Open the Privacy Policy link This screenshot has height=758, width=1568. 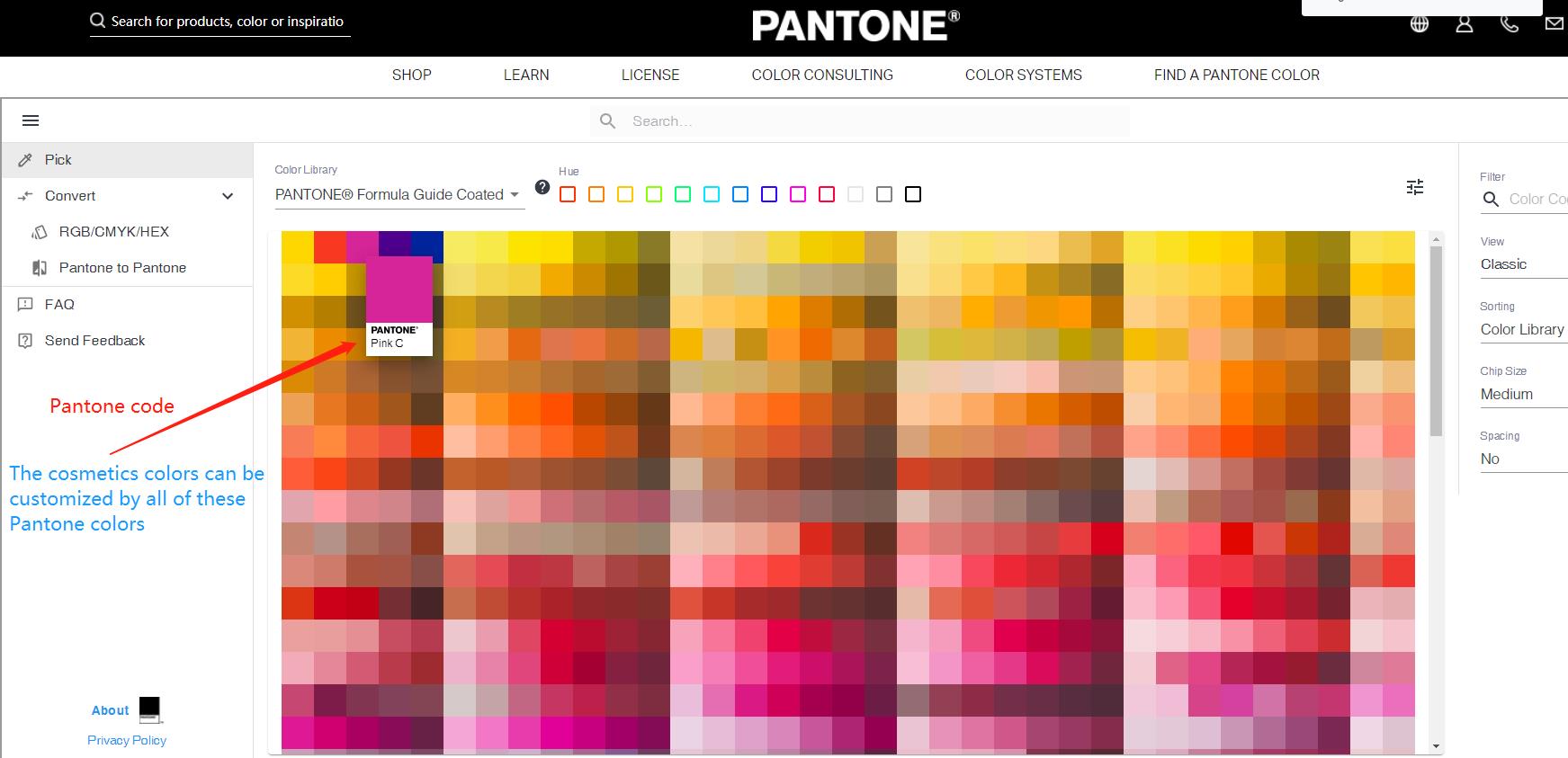(127, 740)
